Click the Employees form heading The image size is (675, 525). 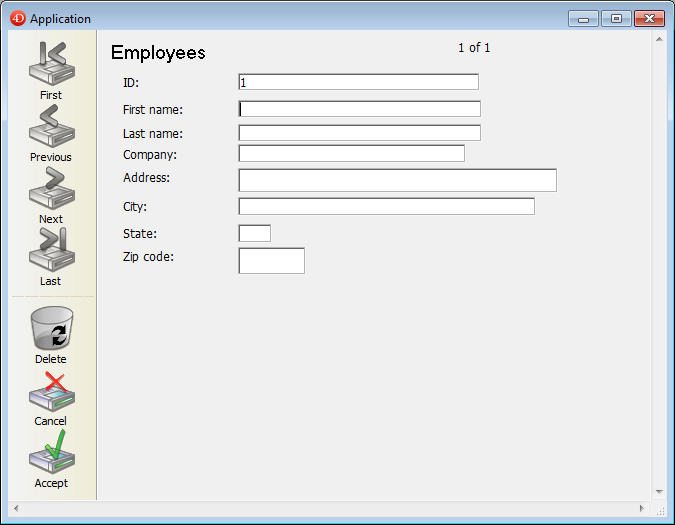click(158, 53)
